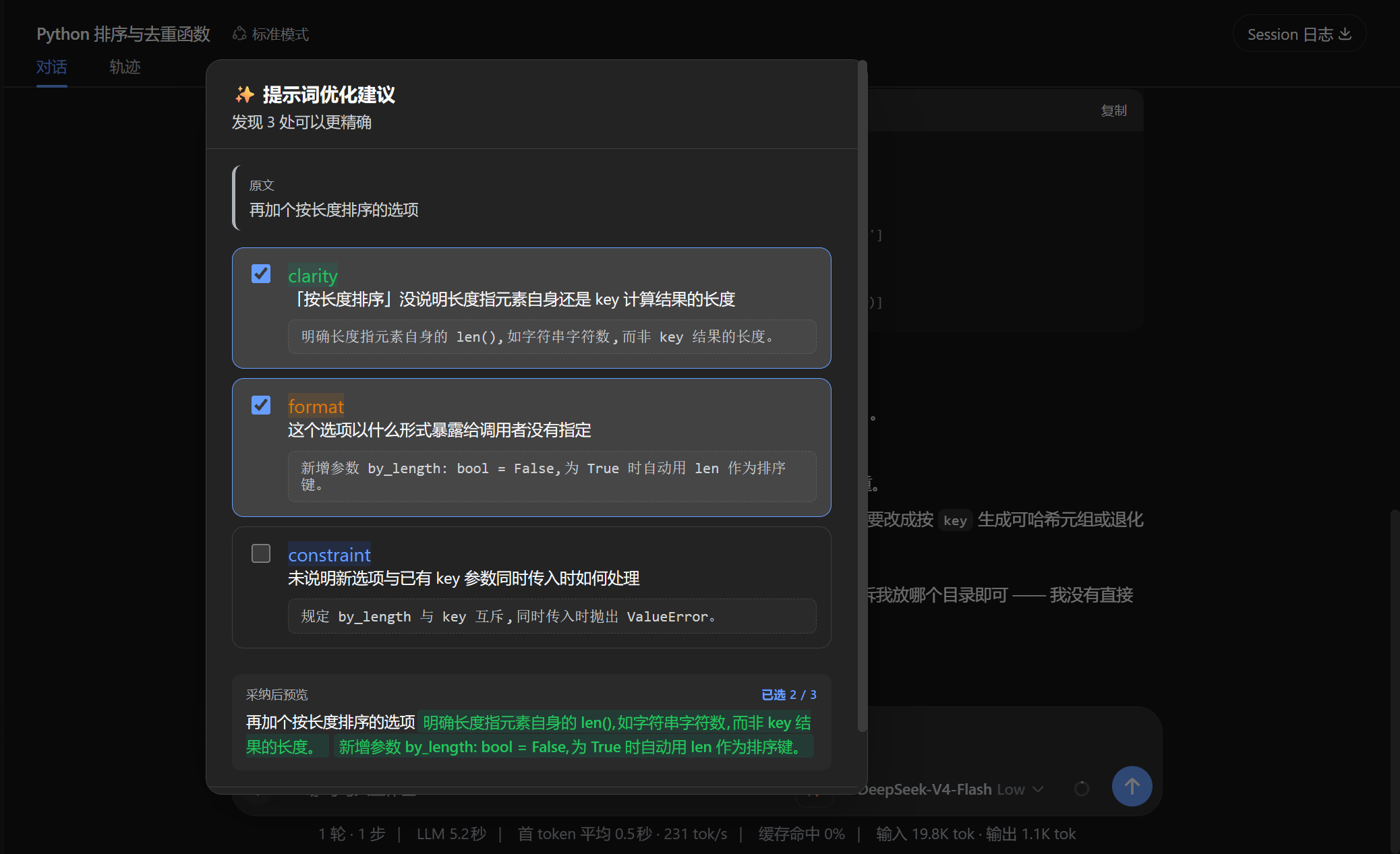Image resolution: width=1400 pixels, height=854 pixels.
Task: Click the sparkle icon beside 提示词优化建议
Action: pos(244,94)
